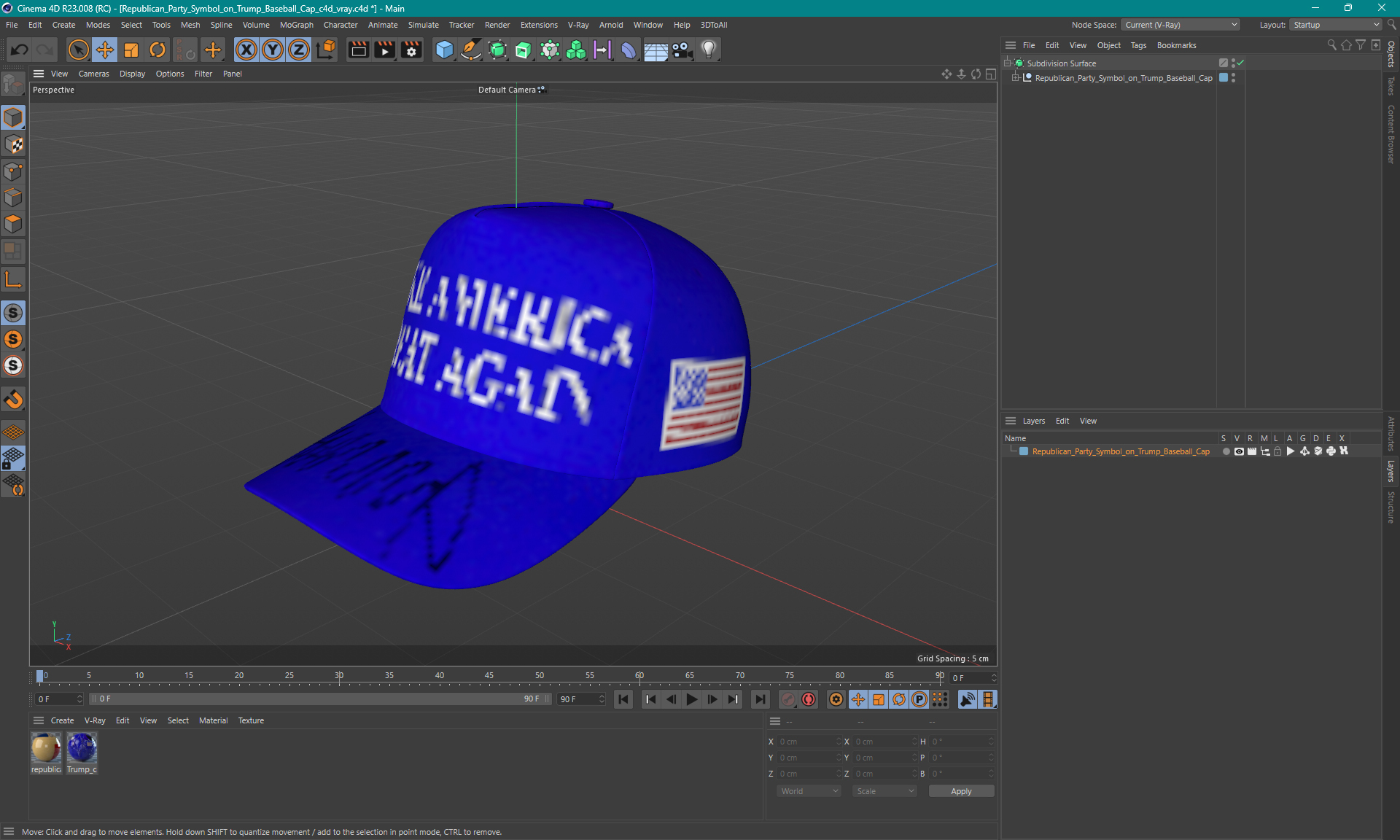Toggle X axis lock

246,50
